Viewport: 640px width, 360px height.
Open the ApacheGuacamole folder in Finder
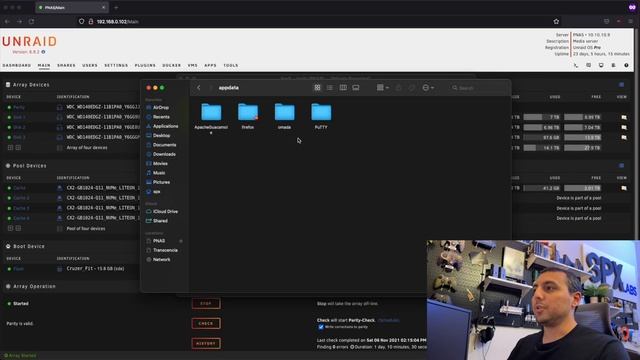[211, 112]
